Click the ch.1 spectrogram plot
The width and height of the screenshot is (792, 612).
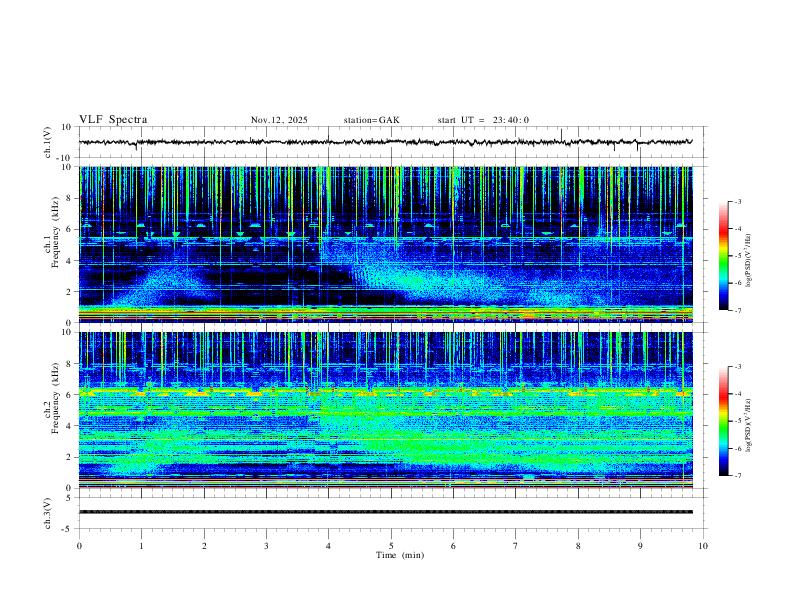pyautogui.click(x=385, y=244)
